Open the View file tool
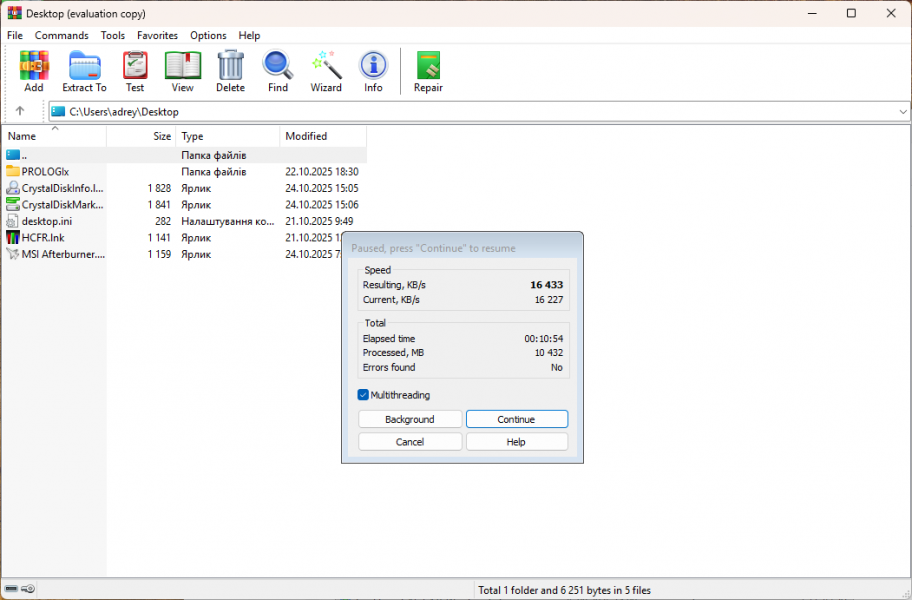The image size is (912, 600). (x=182, y=71)
